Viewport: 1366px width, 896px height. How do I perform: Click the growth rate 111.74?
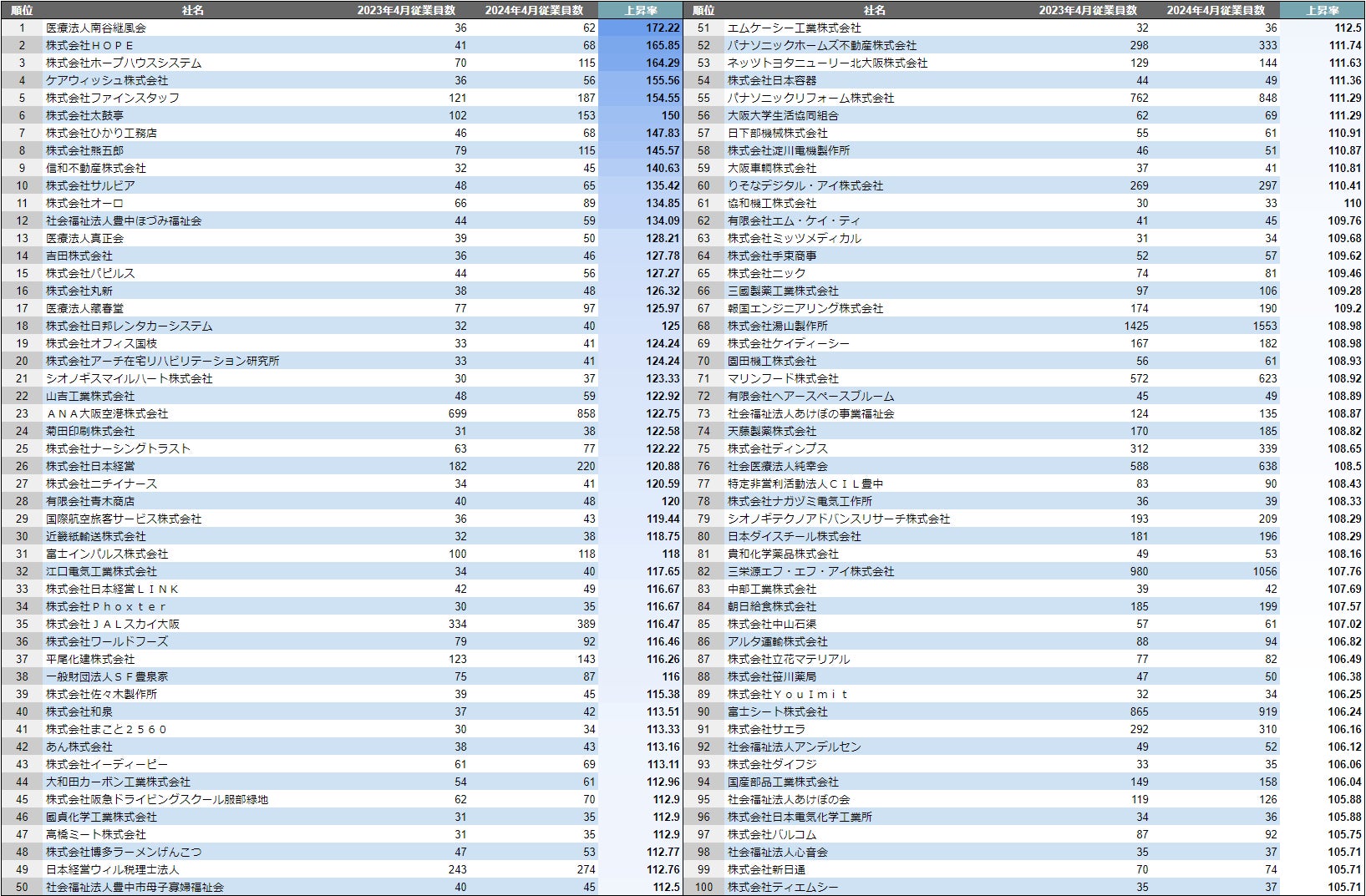tap(1345, 45)
